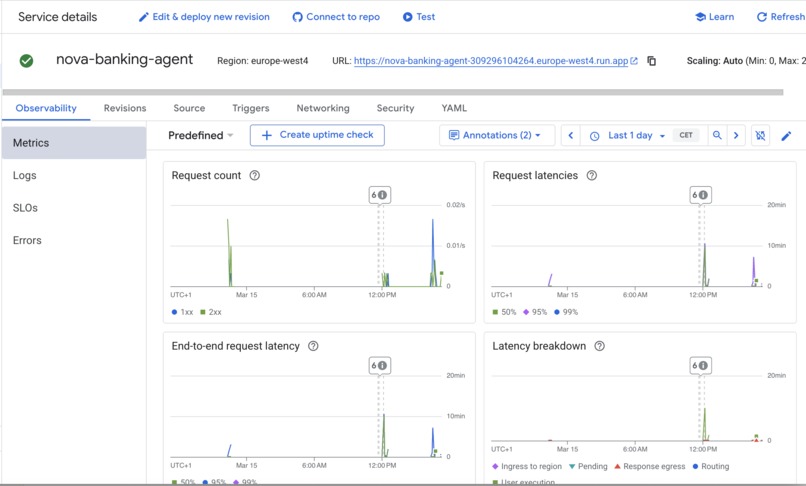Switch to the Observability tab
The width and height of the screenshot is (806, 486).
[x=46, y=108]
